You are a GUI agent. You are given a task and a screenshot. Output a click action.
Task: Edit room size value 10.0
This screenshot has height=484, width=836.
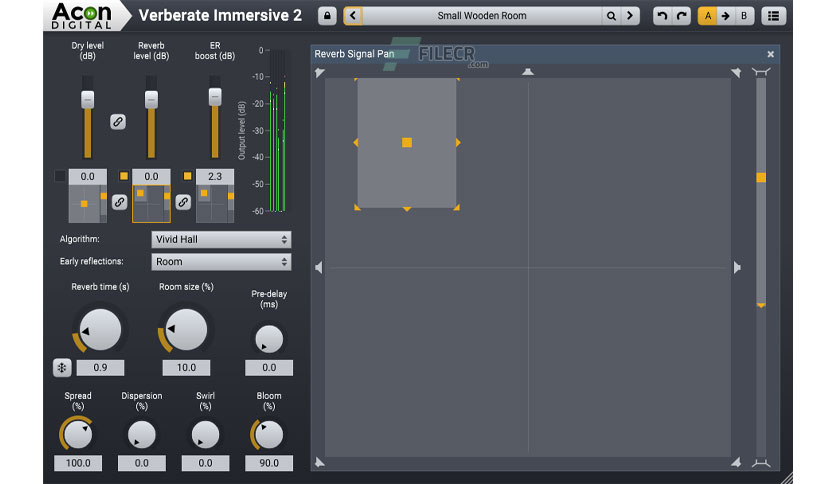pos(186,367)
